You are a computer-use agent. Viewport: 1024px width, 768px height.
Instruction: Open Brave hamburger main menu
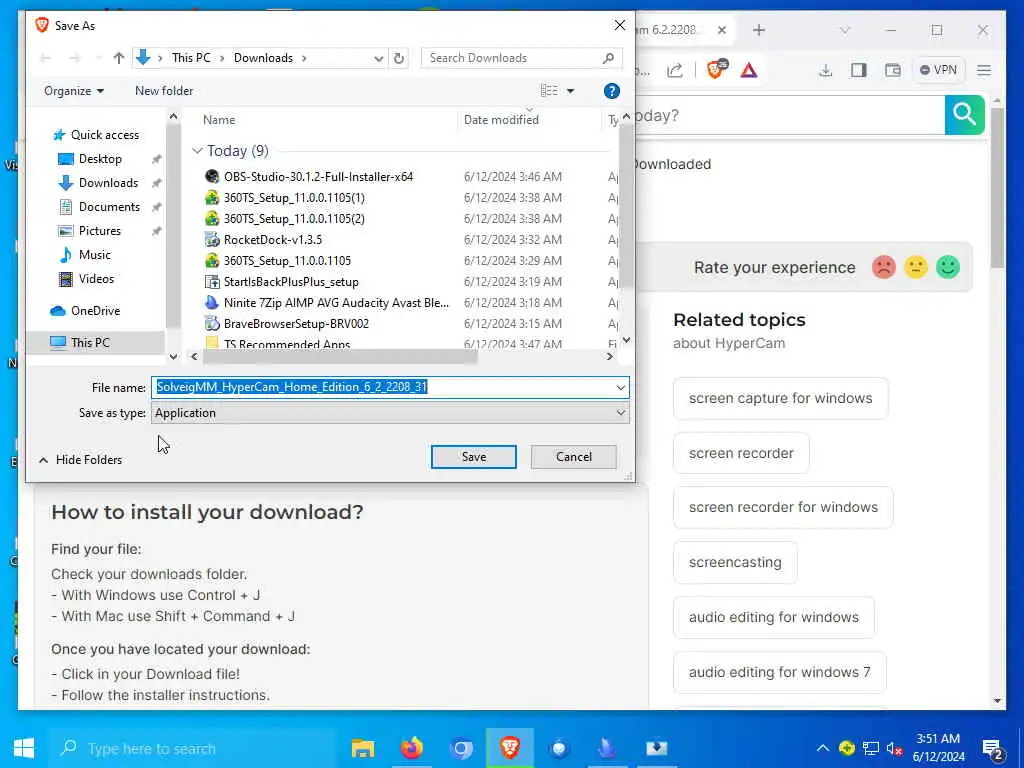(984, 70)
